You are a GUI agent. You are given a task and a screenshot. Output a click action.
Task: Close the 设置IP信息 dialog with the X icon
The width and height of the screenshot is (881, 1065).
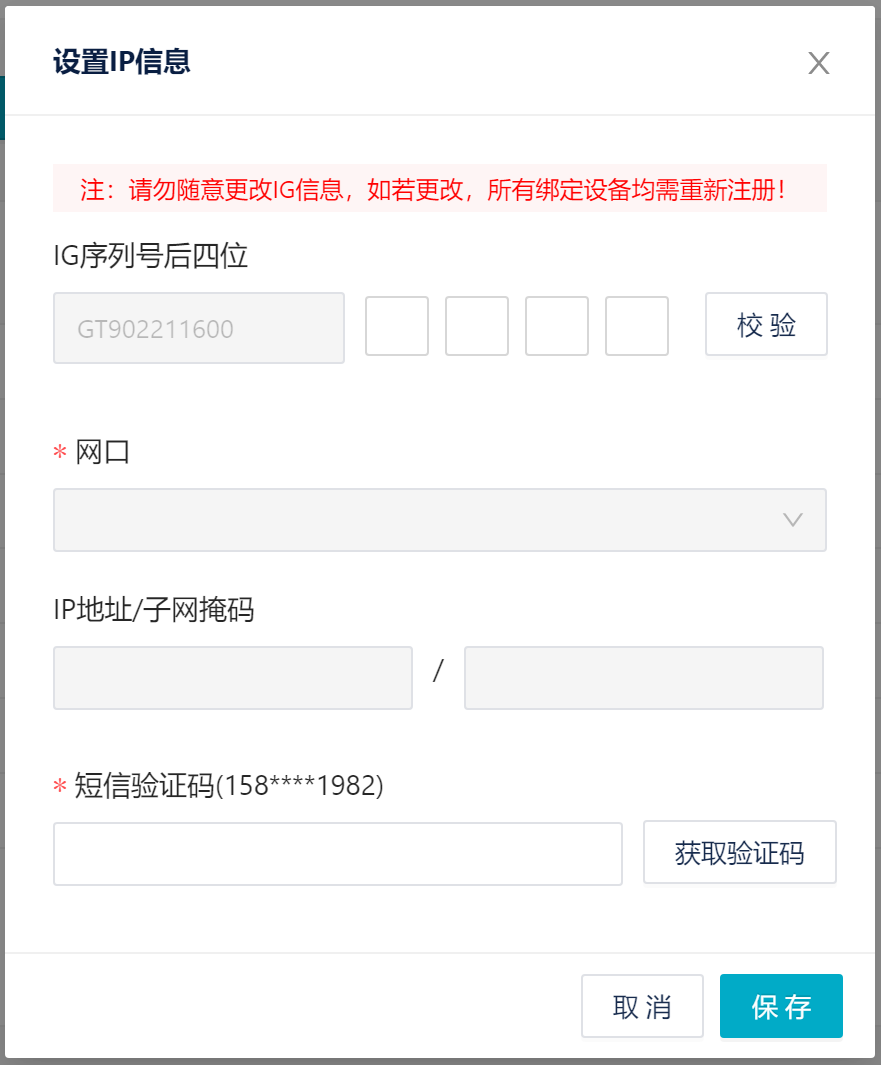(x=819, y=64)
